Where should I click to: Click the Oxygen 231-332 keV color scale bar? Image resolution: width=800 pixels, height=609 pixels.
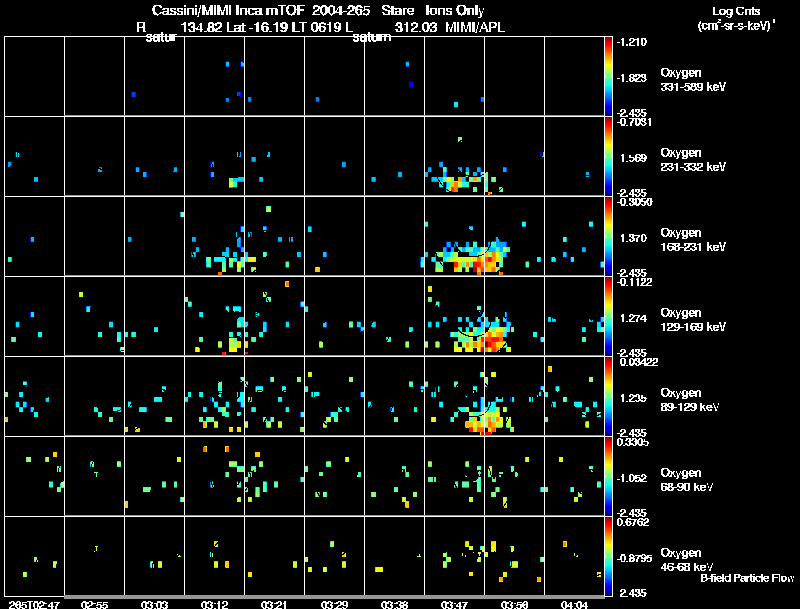608,157
